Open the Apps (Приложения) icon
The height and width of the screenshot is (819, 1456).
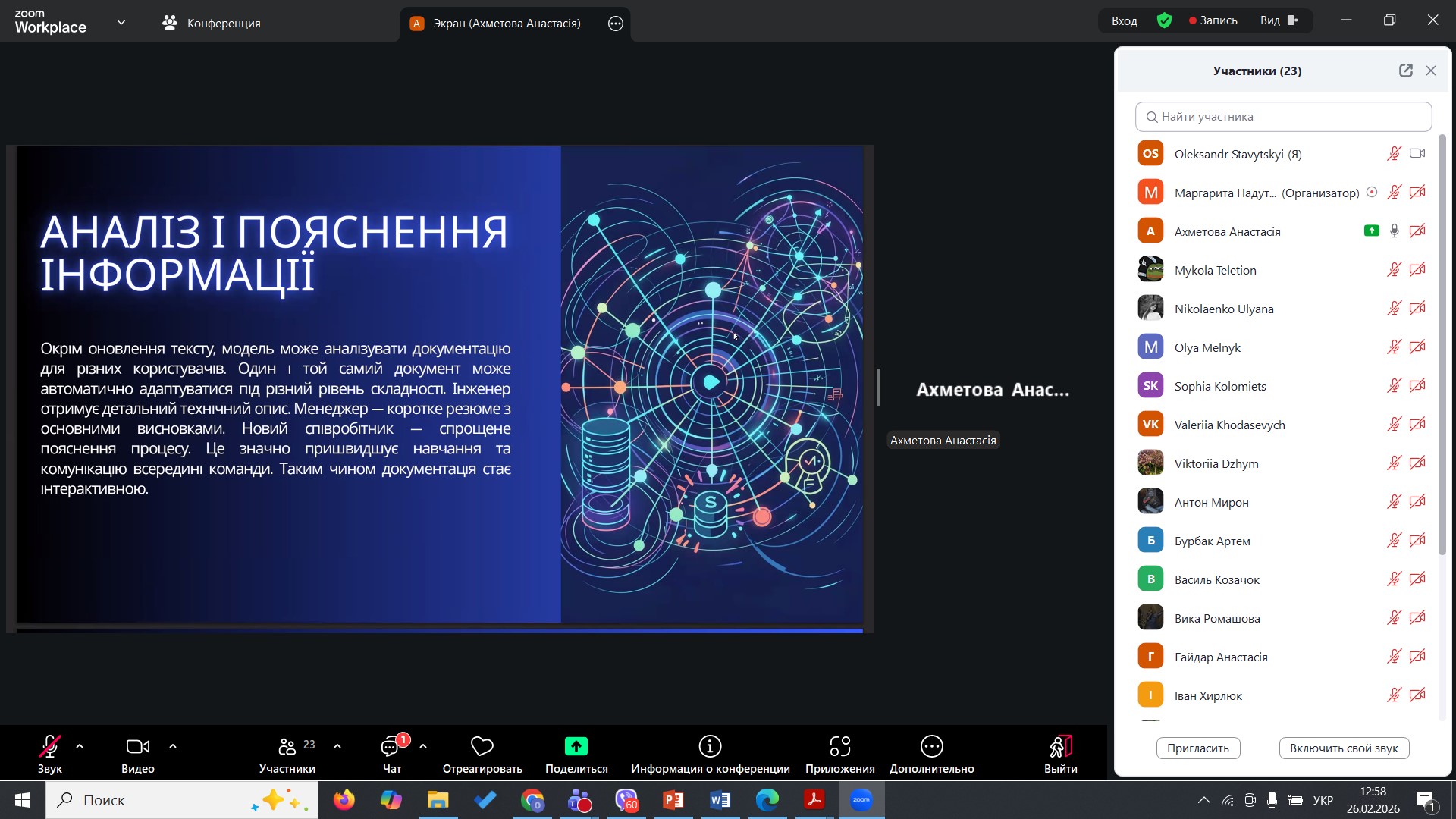click(839, 747)
